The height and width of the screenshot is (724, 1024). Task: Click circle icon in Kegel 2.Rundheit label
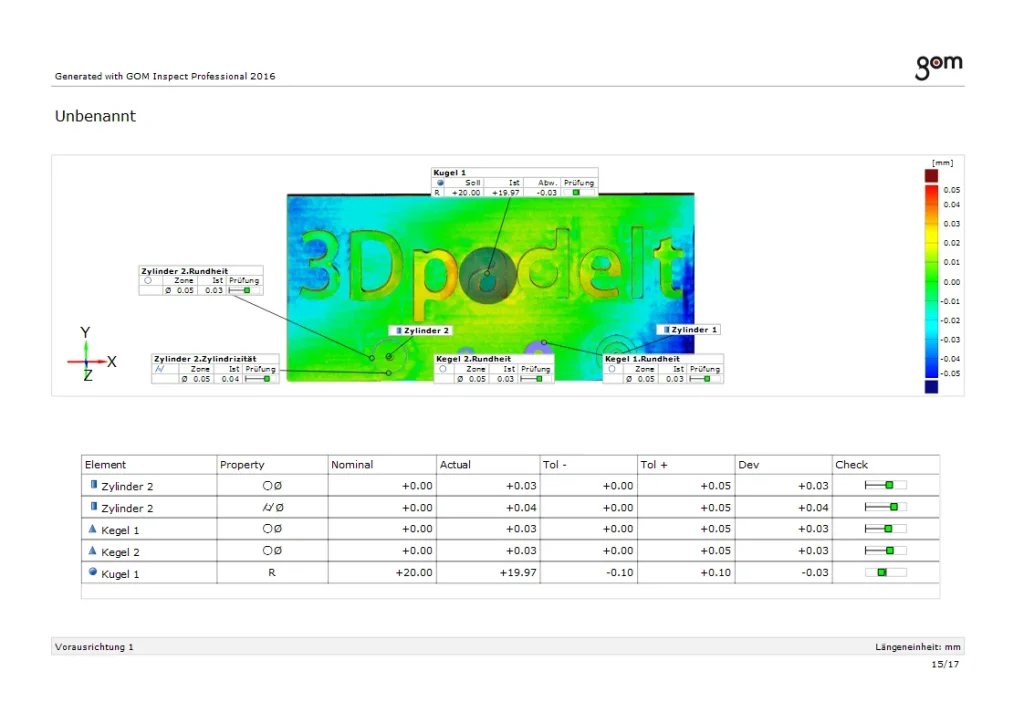pyautogui.click(x=443, y=369)
